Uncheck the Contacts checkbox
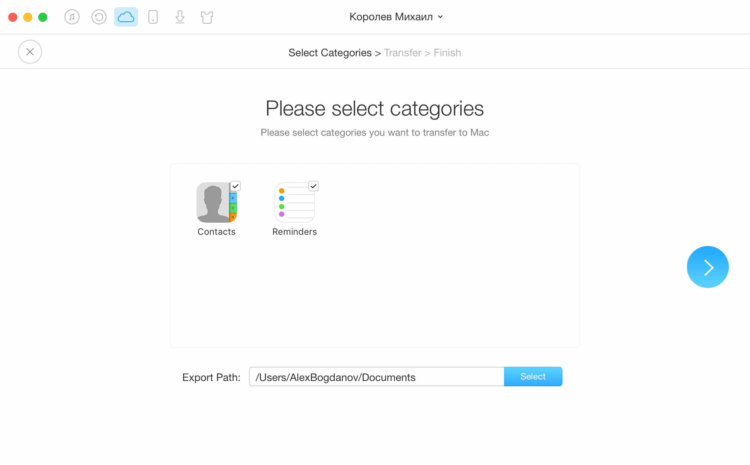The height and width of the screenshot is (465, 750). pyautogui.click(x=235, y=186)
